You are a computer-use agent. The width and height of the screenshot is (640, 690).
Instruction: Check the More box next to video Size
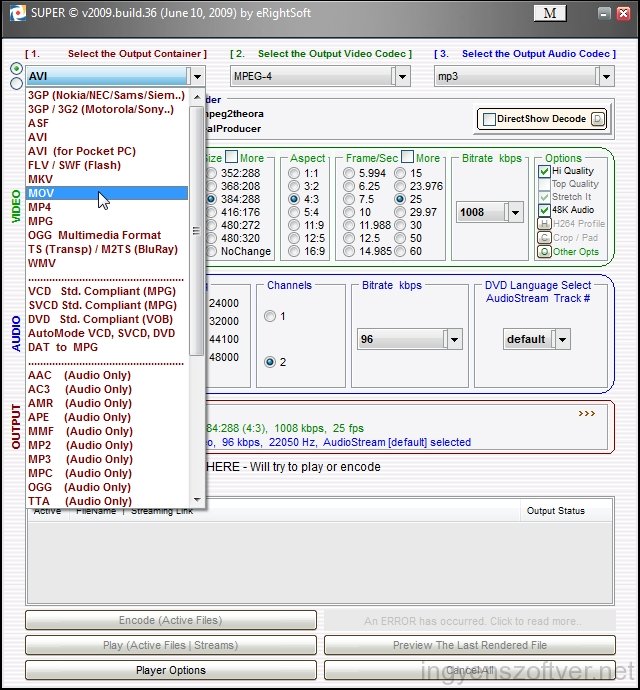pos(231,157)
